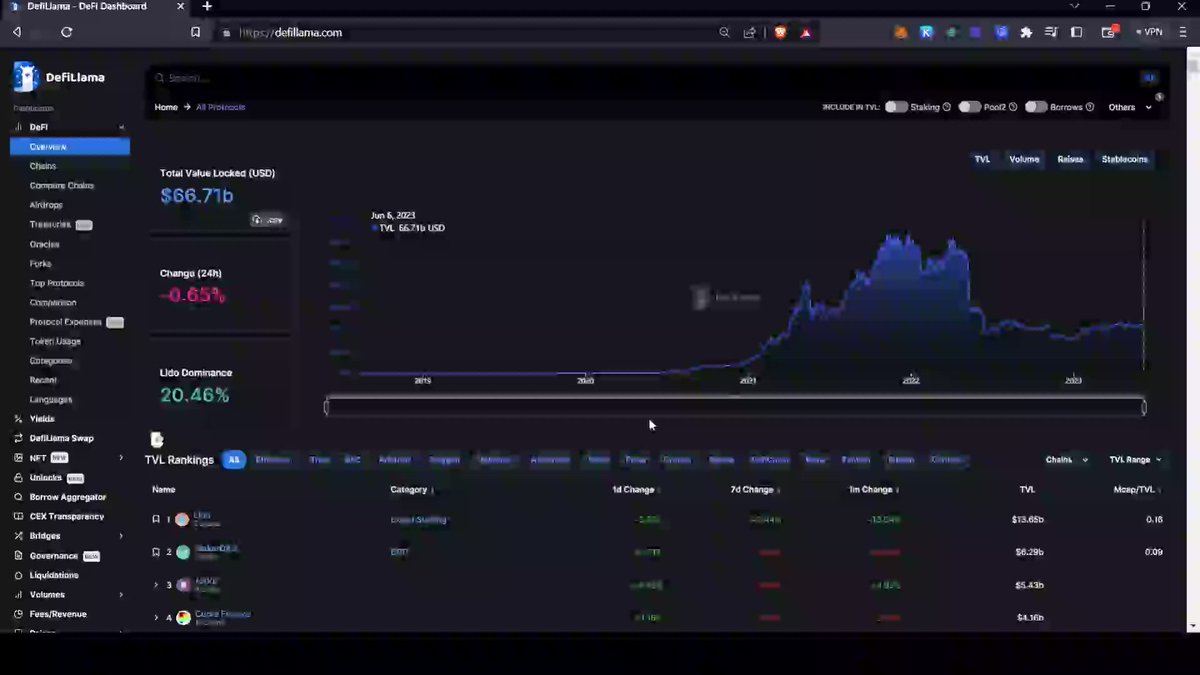Click the Fees/Revenue sidebar icon
The width and height of the screenshot is (1200, 675).
tap(19, 614)
